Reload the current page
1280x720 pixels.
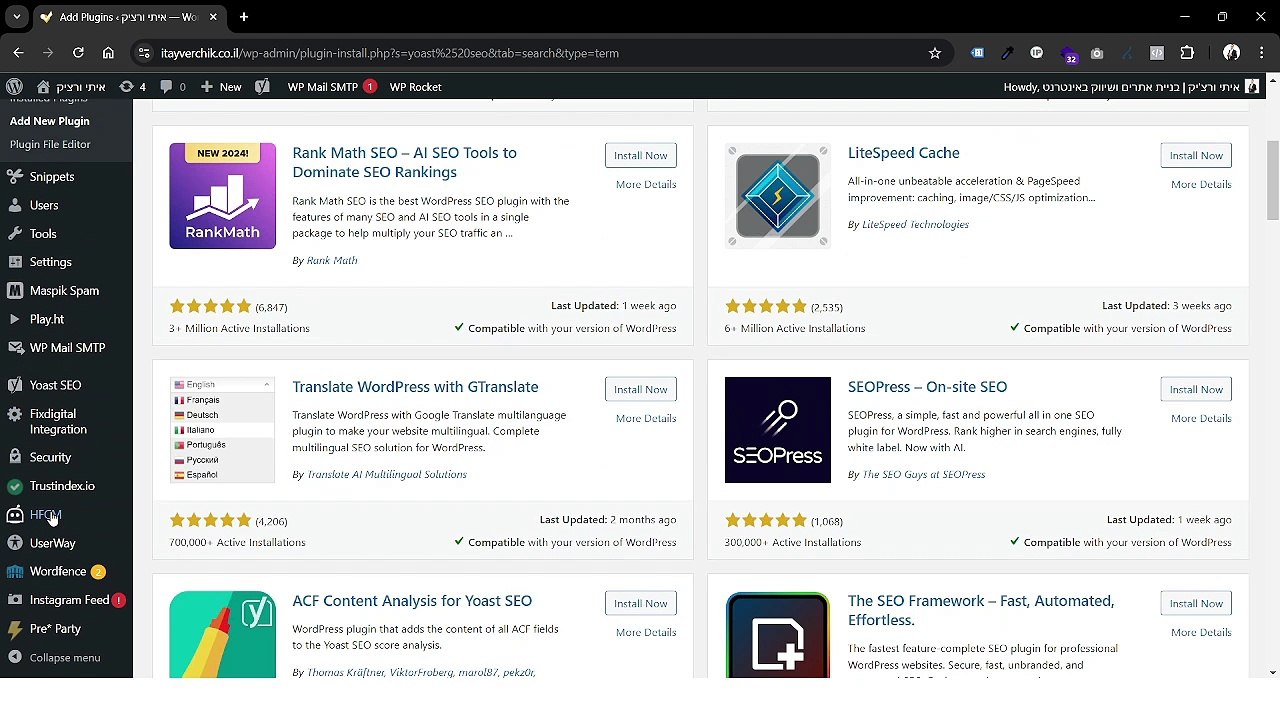tap(78, 53)
